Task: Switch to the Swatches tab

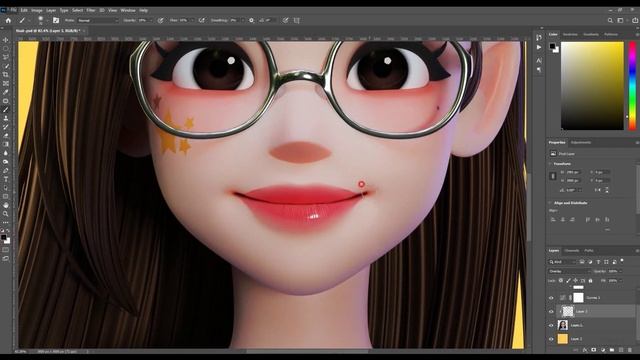Action: 570,34
